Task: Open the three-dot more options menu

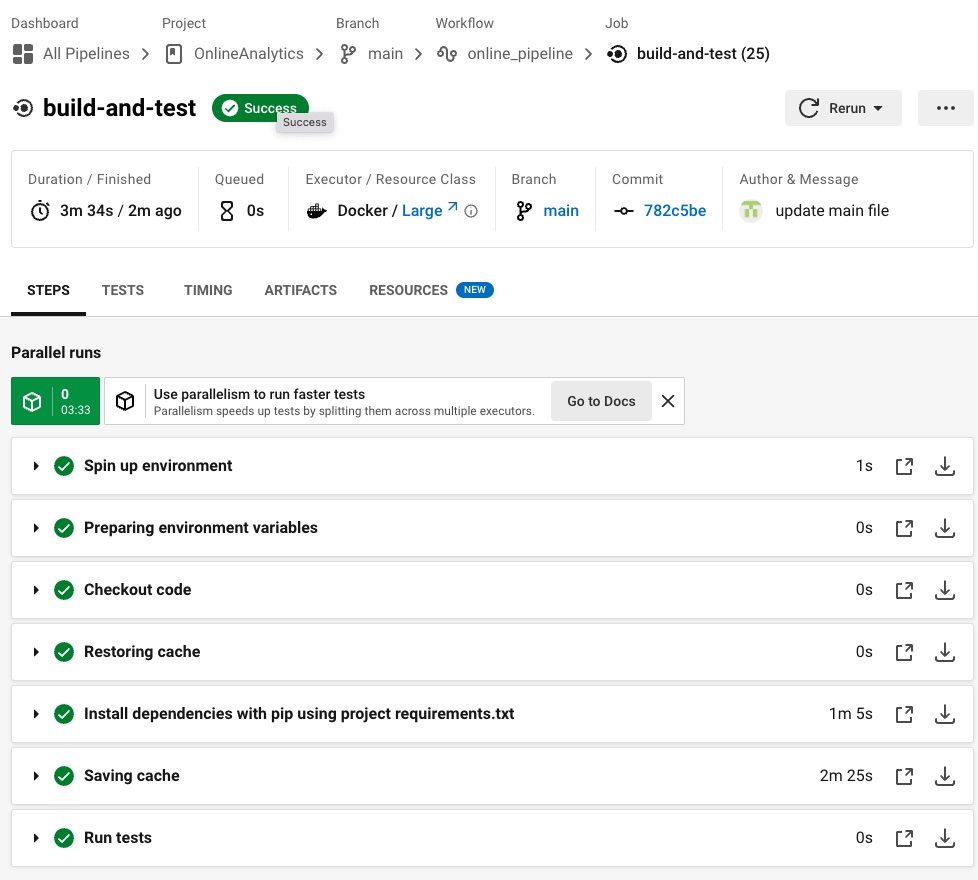Action: [x=946, y=108]
